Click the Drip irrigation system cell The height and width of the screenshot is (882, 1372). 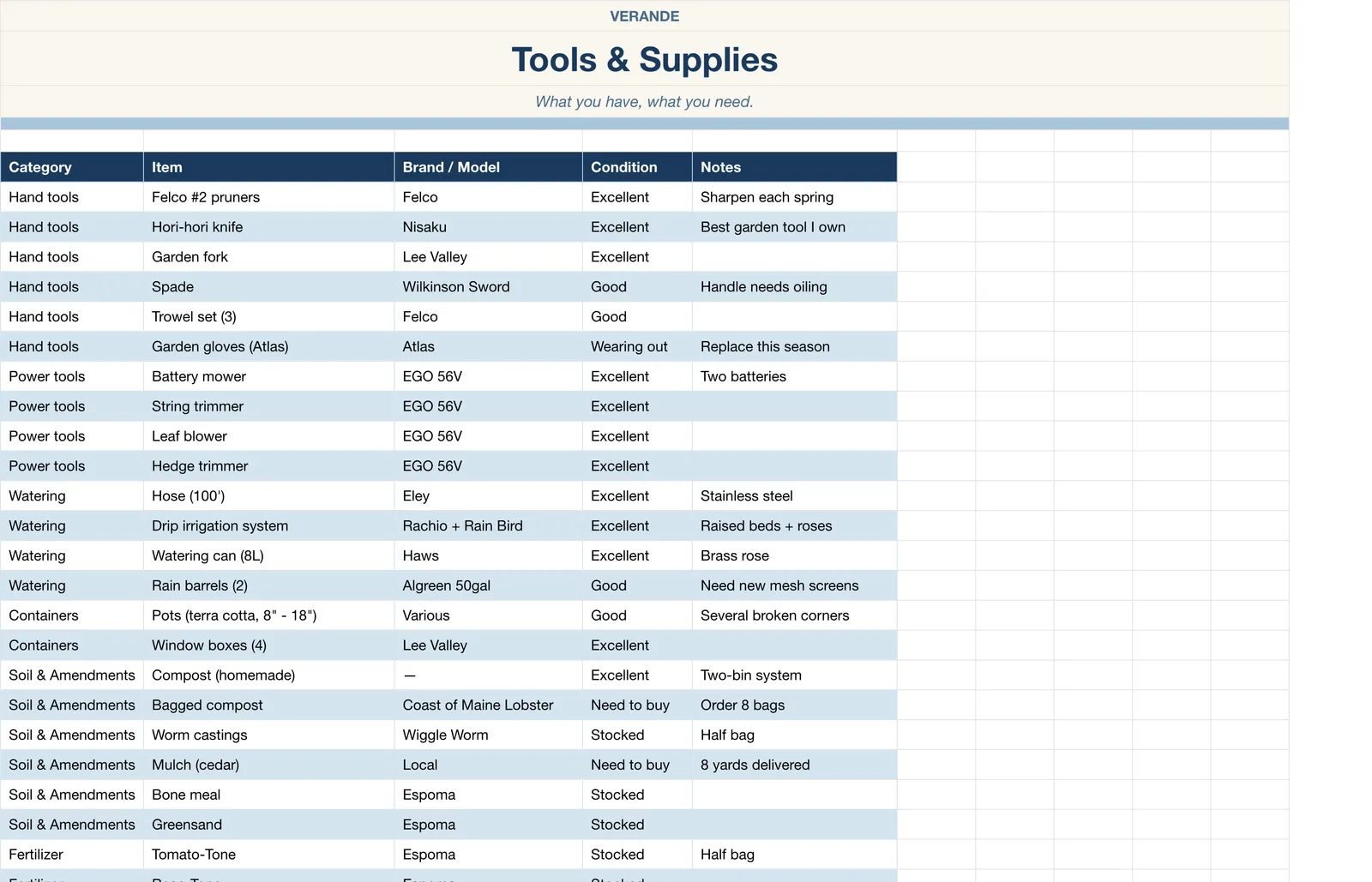(268, 526)
